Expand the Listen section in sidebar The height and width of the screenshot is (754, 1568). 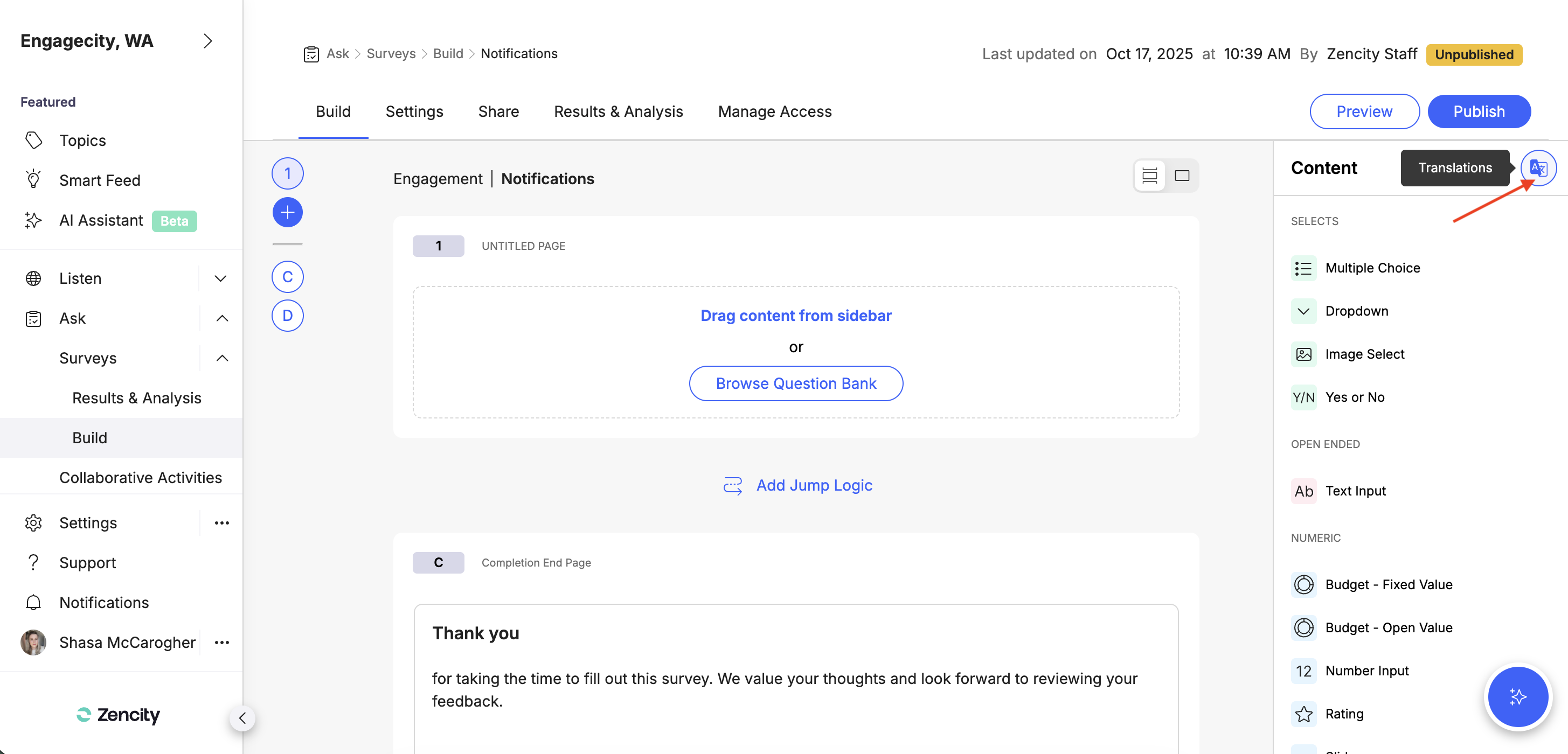pos(220,278)
